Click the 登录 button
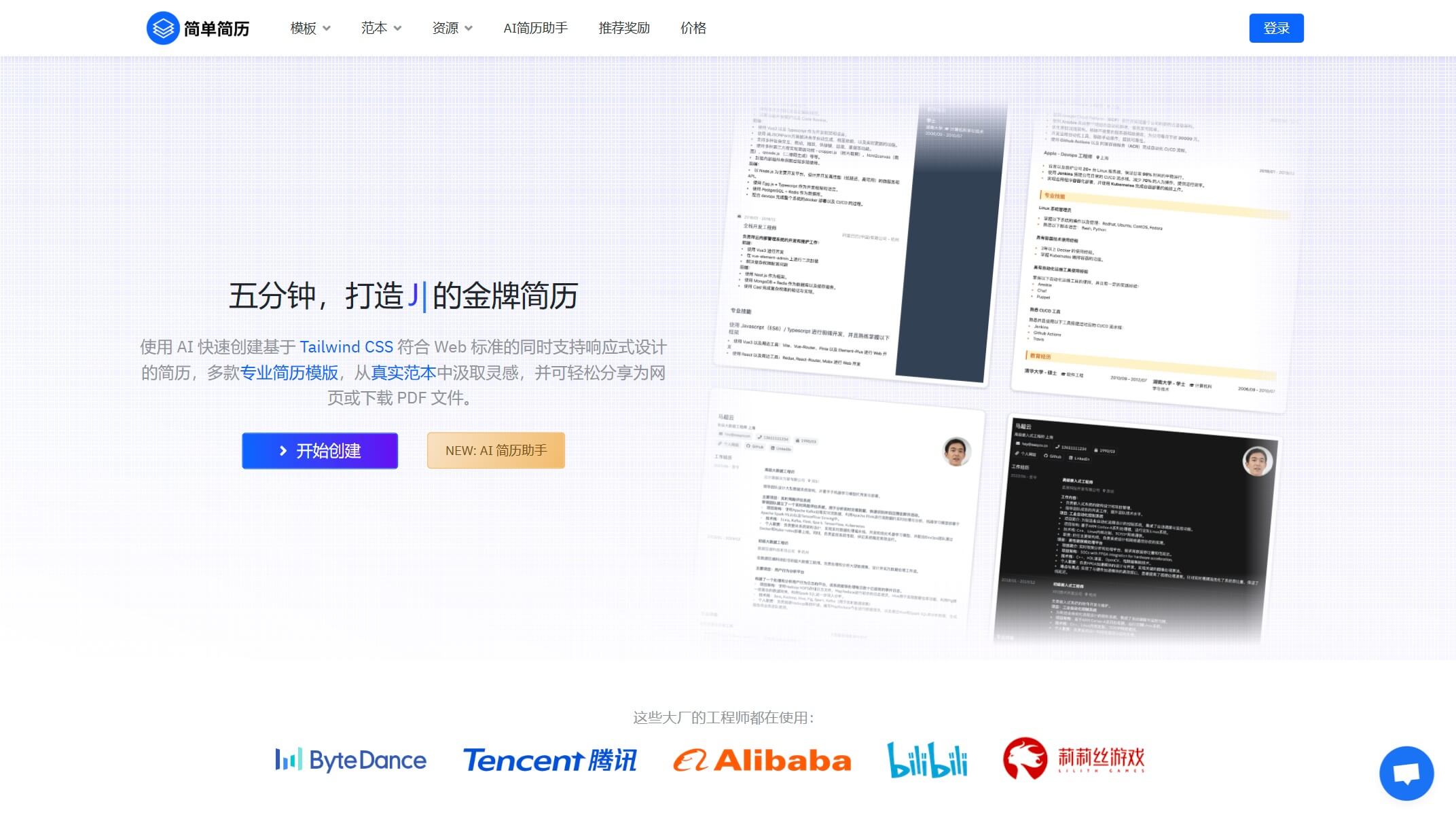 click(1276, 27)
